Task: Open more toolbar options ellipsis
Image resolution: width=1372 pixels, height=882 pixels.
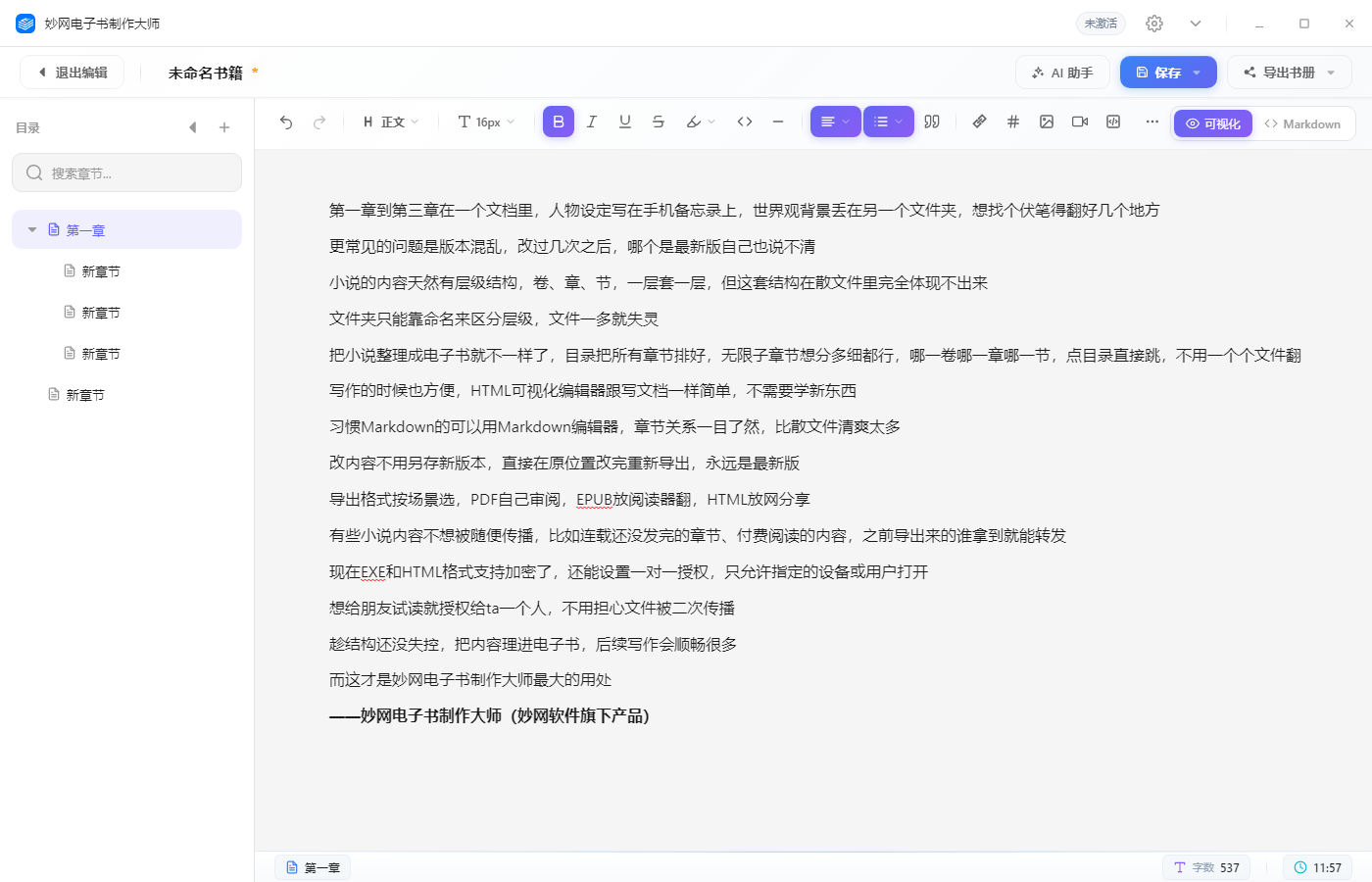Action: click(x=1152, y=122)
